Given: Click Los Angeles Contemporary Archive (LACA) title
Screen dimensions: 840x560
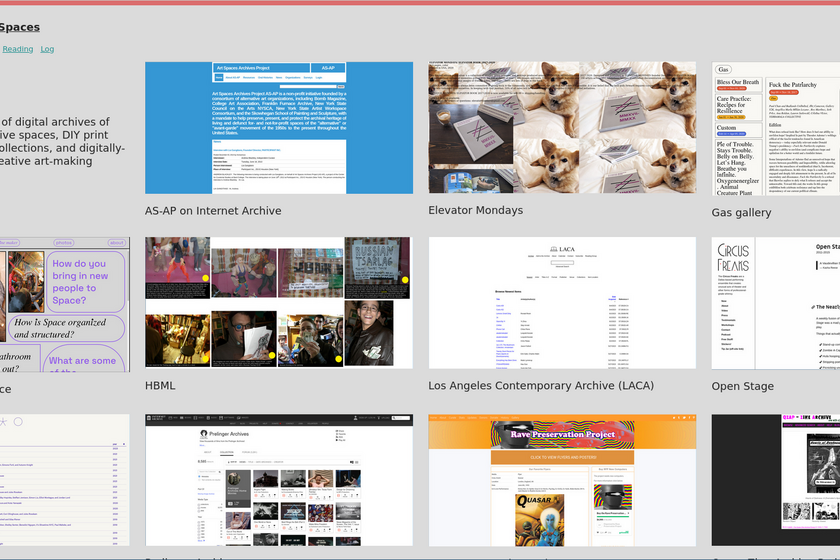Looking at the screenshot, I should [541, 385].
